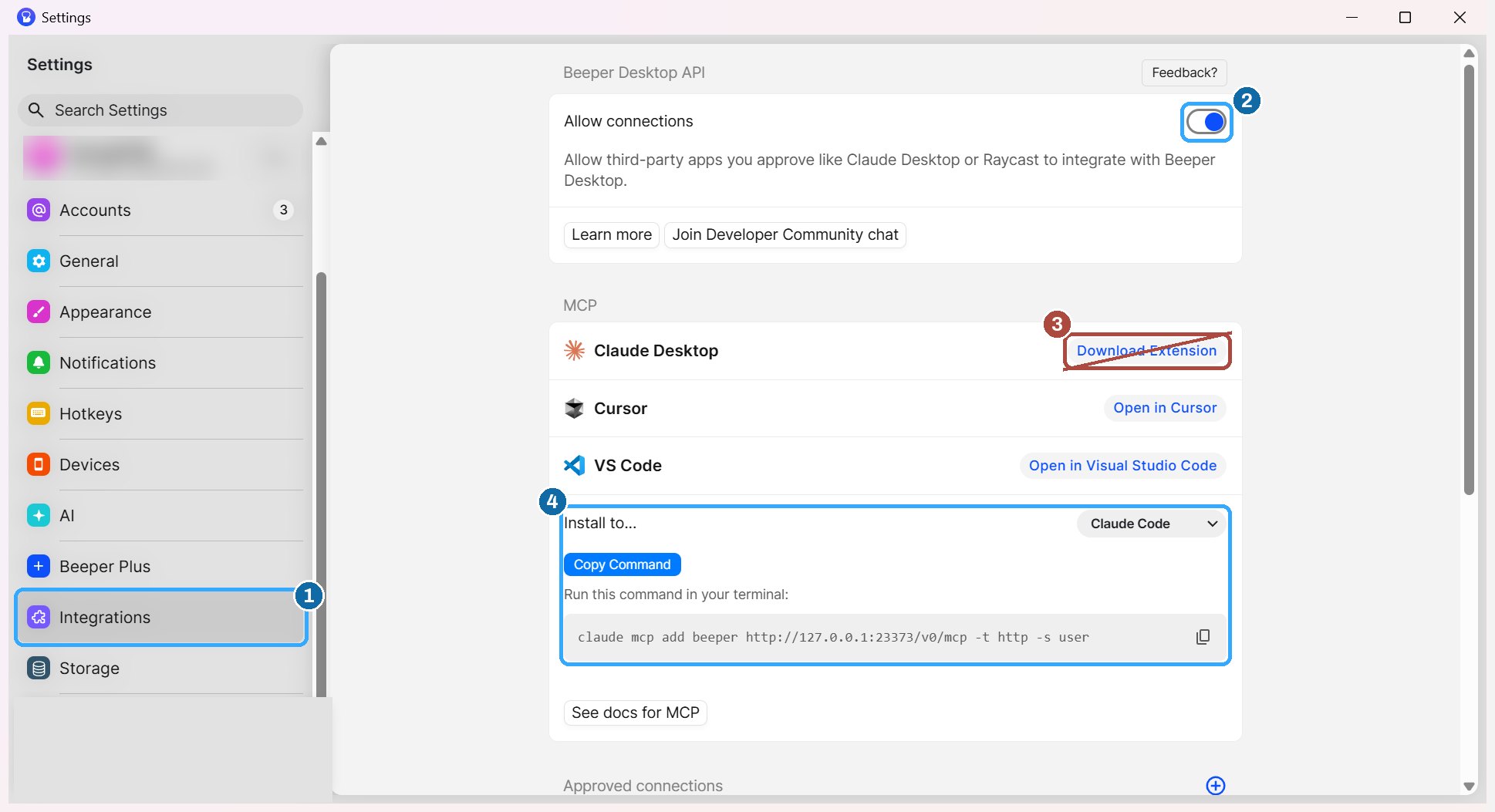The height and width of the screenshot is (812, 1495).
Task: Click the Integrations puzzle icon
Action: pyautogui.click(x=39, y=617)
